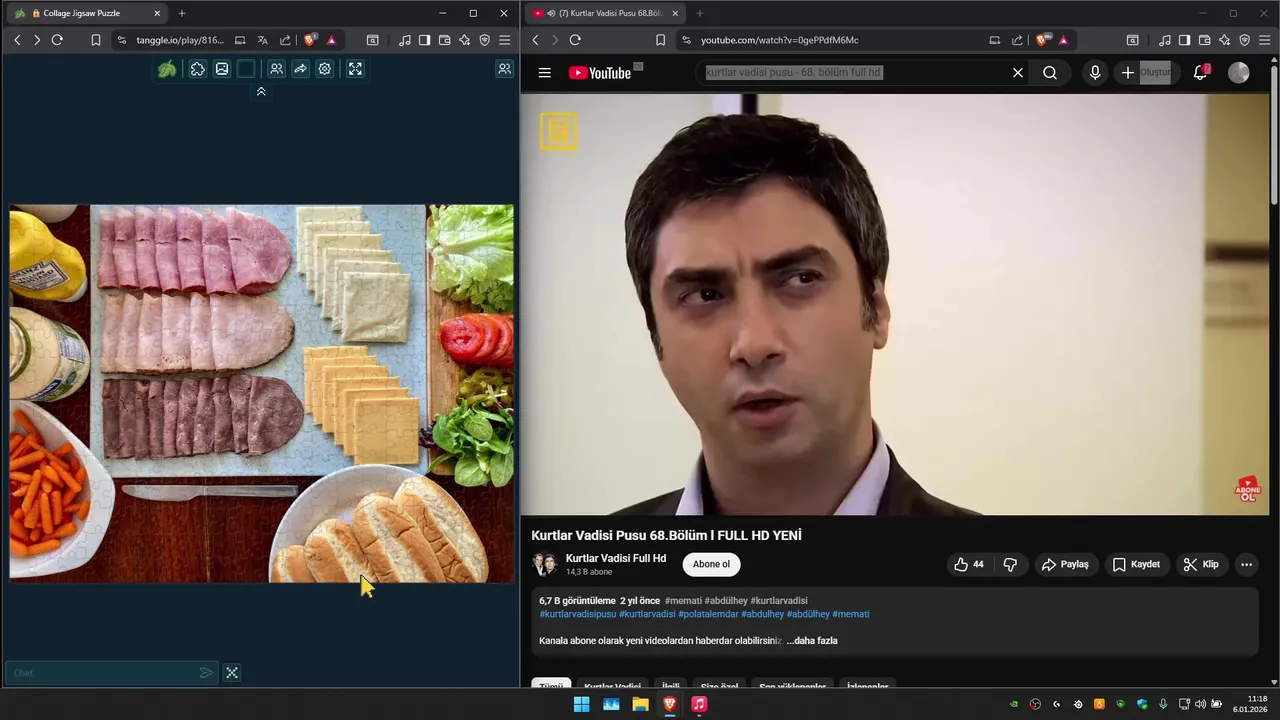Create a clip with Klip button
Screen dimensions: 1280x720
click(1201, 564)
